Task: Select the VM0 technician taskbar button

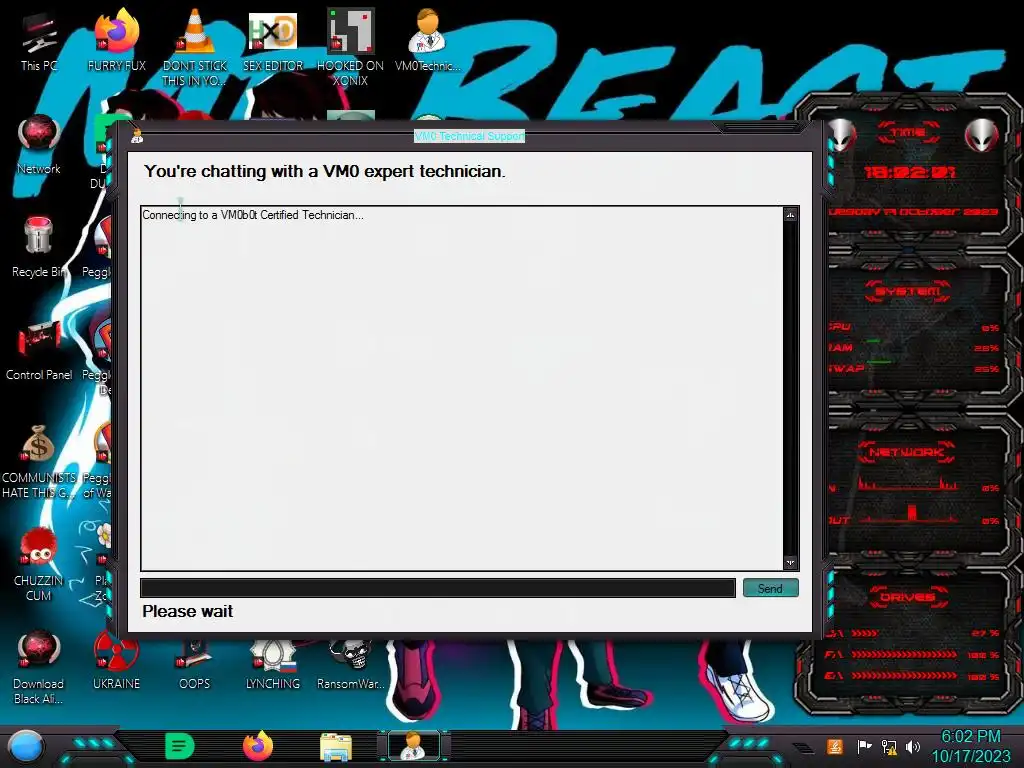Action: click(414, 746)
